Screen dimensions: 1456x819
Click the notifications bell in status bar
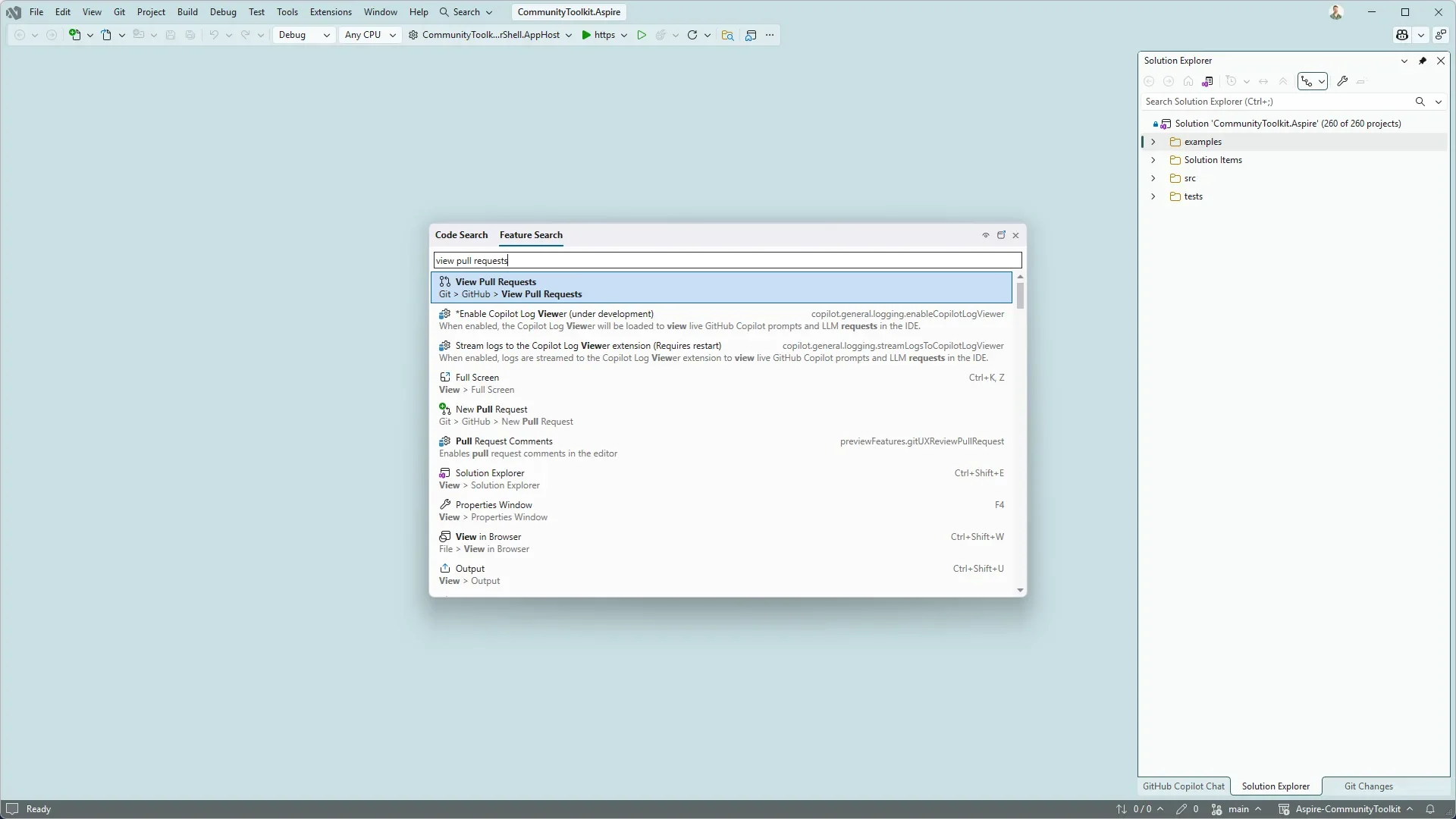1430,809
